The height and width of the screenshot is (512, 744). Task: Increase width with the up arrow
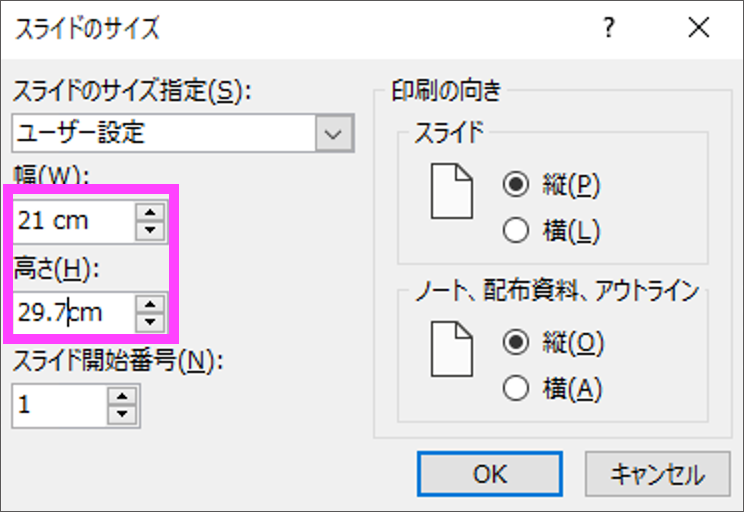[x=149, y=212]
